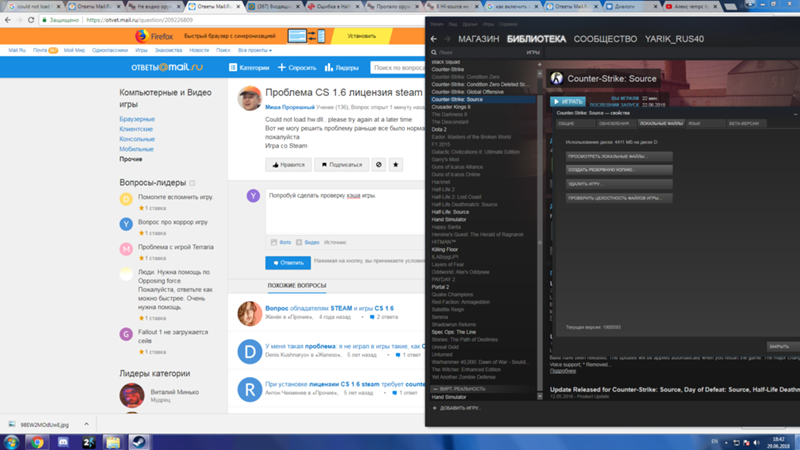This screenshot has width=800, height=450.
Task: Click СОЗДАТЬ РЕЗЕРВНУЮ КОПИЮ button
Action: point(619,169)
